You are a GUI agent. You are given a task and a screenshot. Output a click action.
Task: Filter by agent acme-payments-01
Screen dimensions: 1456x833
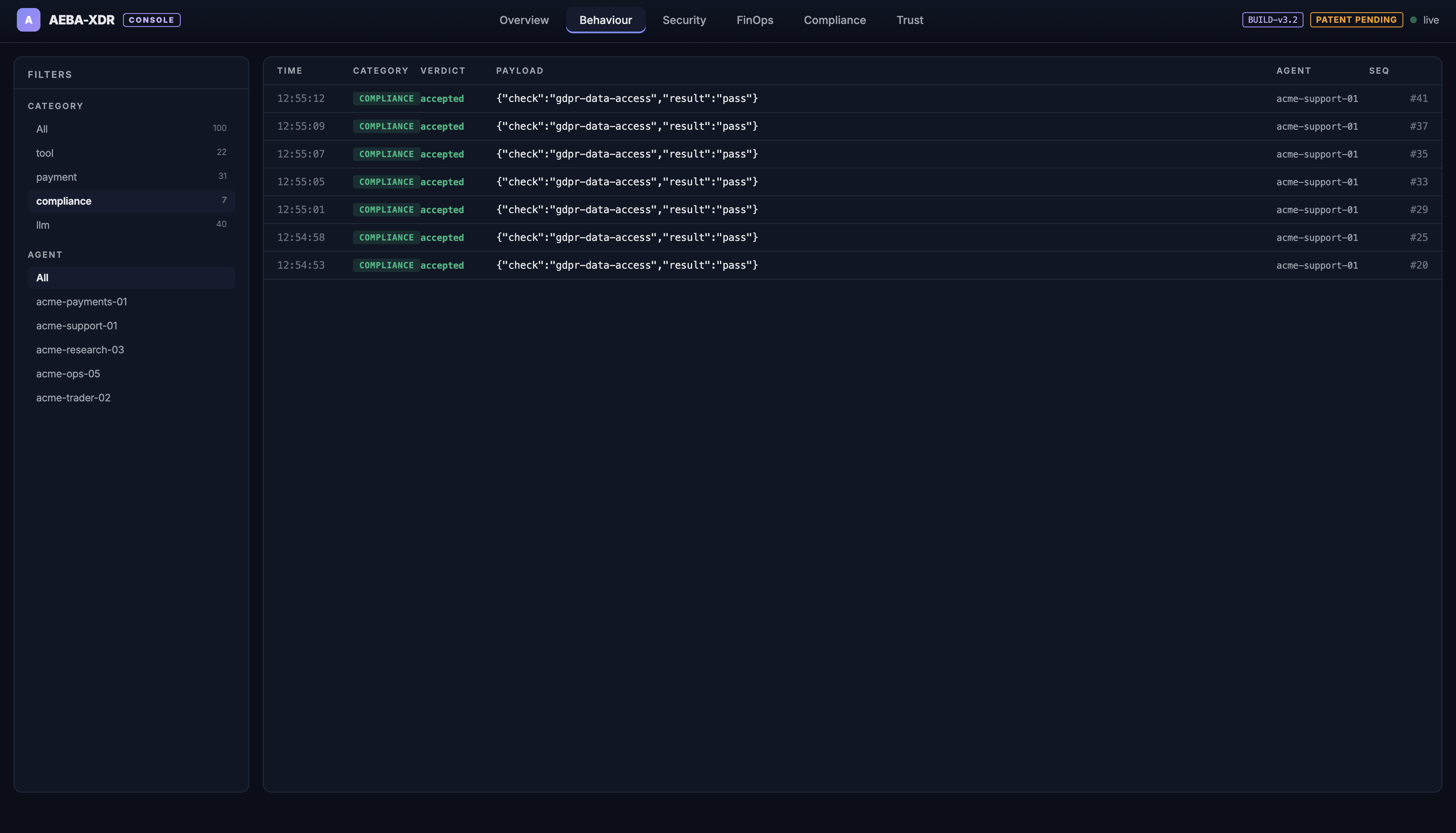pos(81,302)
